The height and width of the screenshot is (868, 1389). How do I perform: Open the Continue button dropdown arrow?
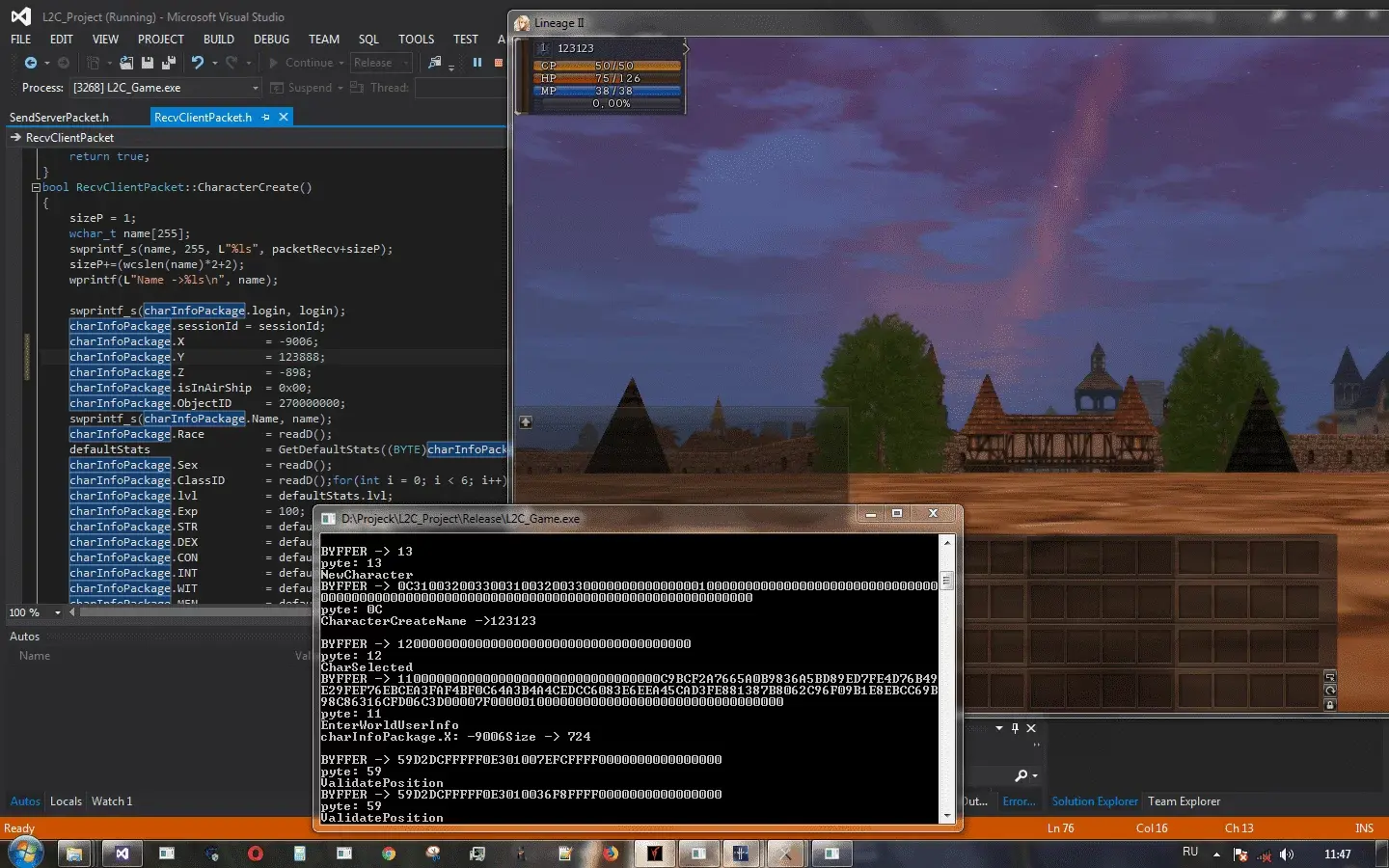[x=341, y=64]
